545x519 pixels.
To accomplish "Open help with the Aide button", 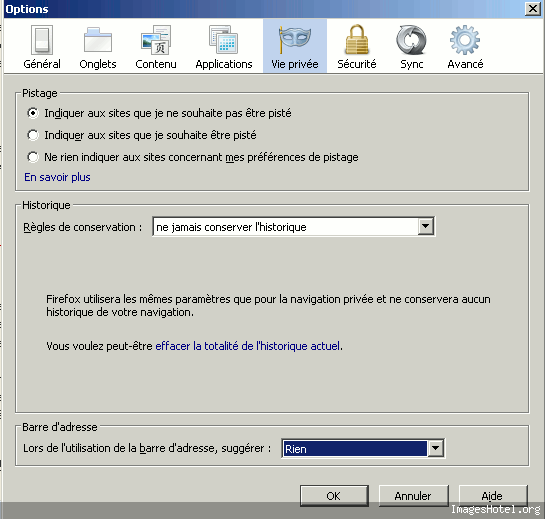I will [493, 496].
